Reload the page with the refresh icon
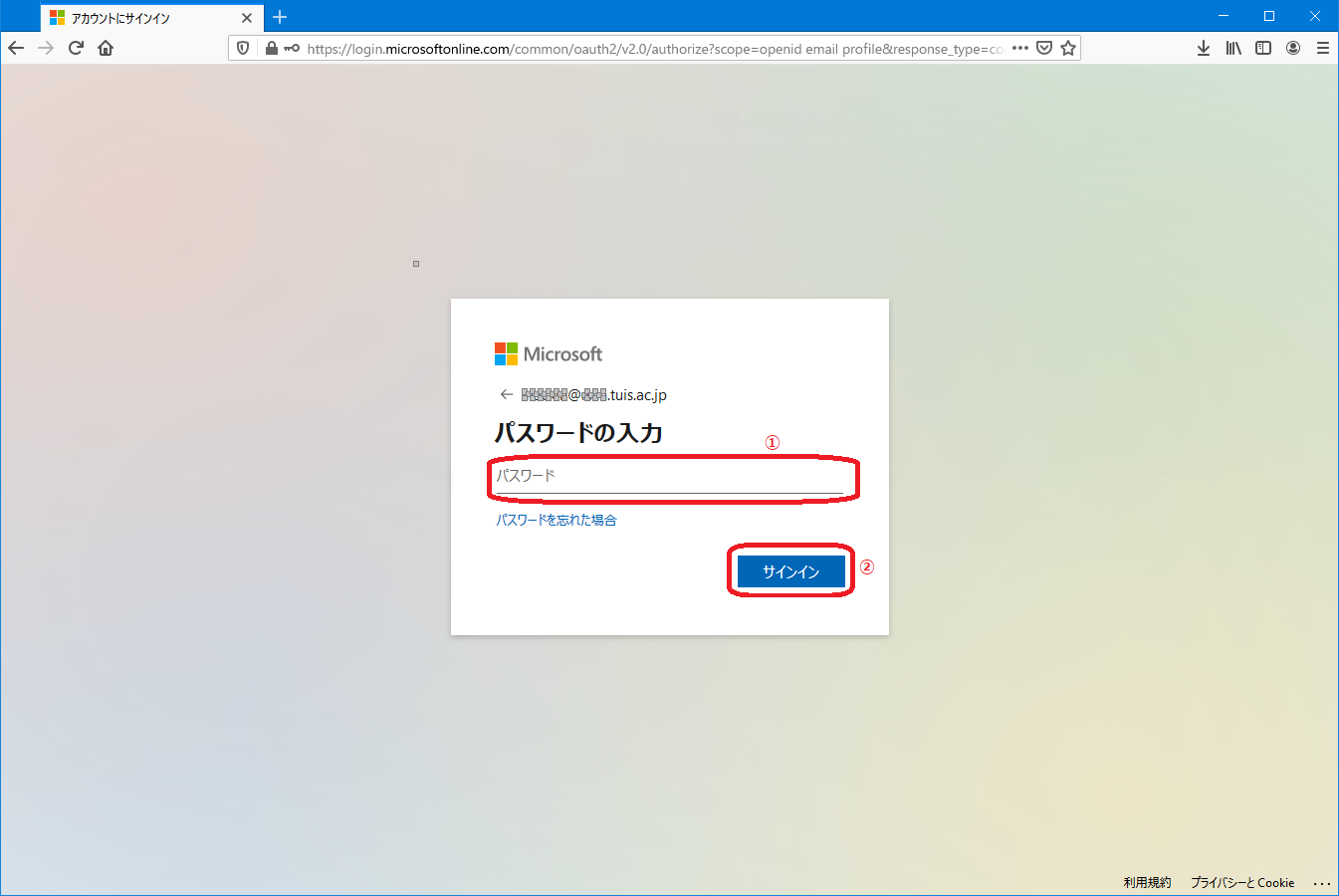The image size is (1339, 896). click(76, 48)
